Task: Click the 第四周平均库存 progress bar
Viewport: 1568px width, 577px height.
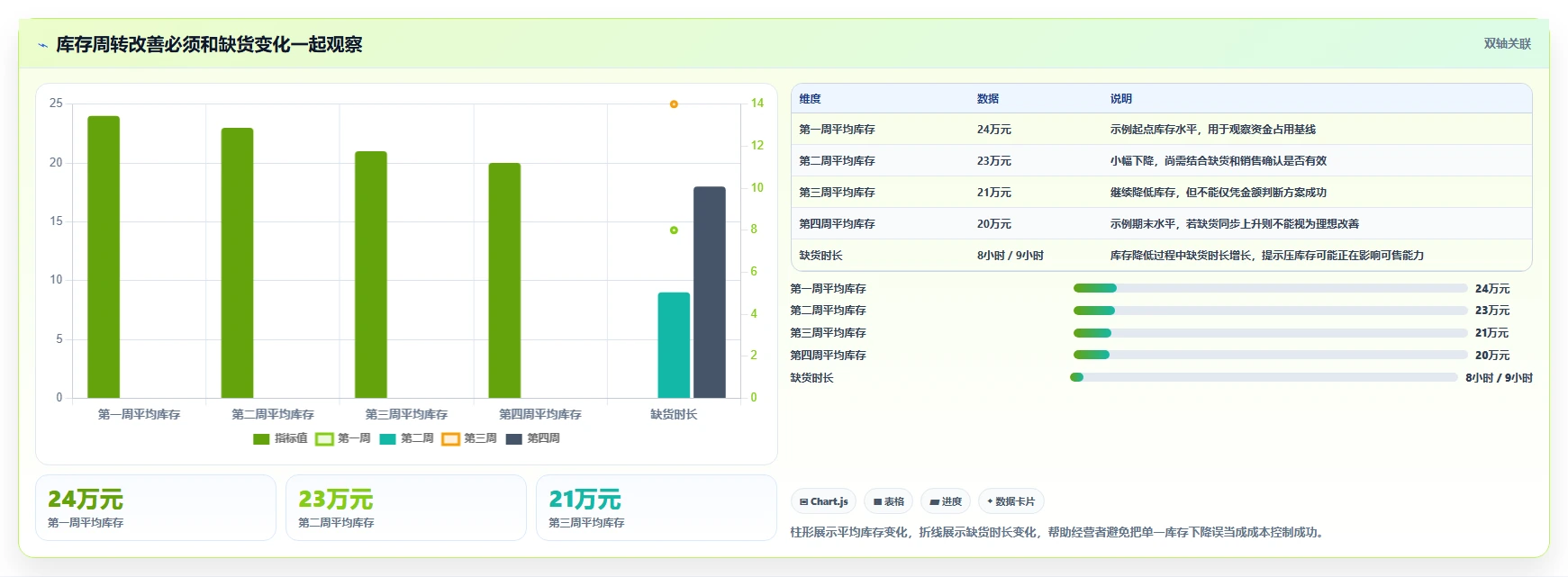Action: tap(1270, 355)
